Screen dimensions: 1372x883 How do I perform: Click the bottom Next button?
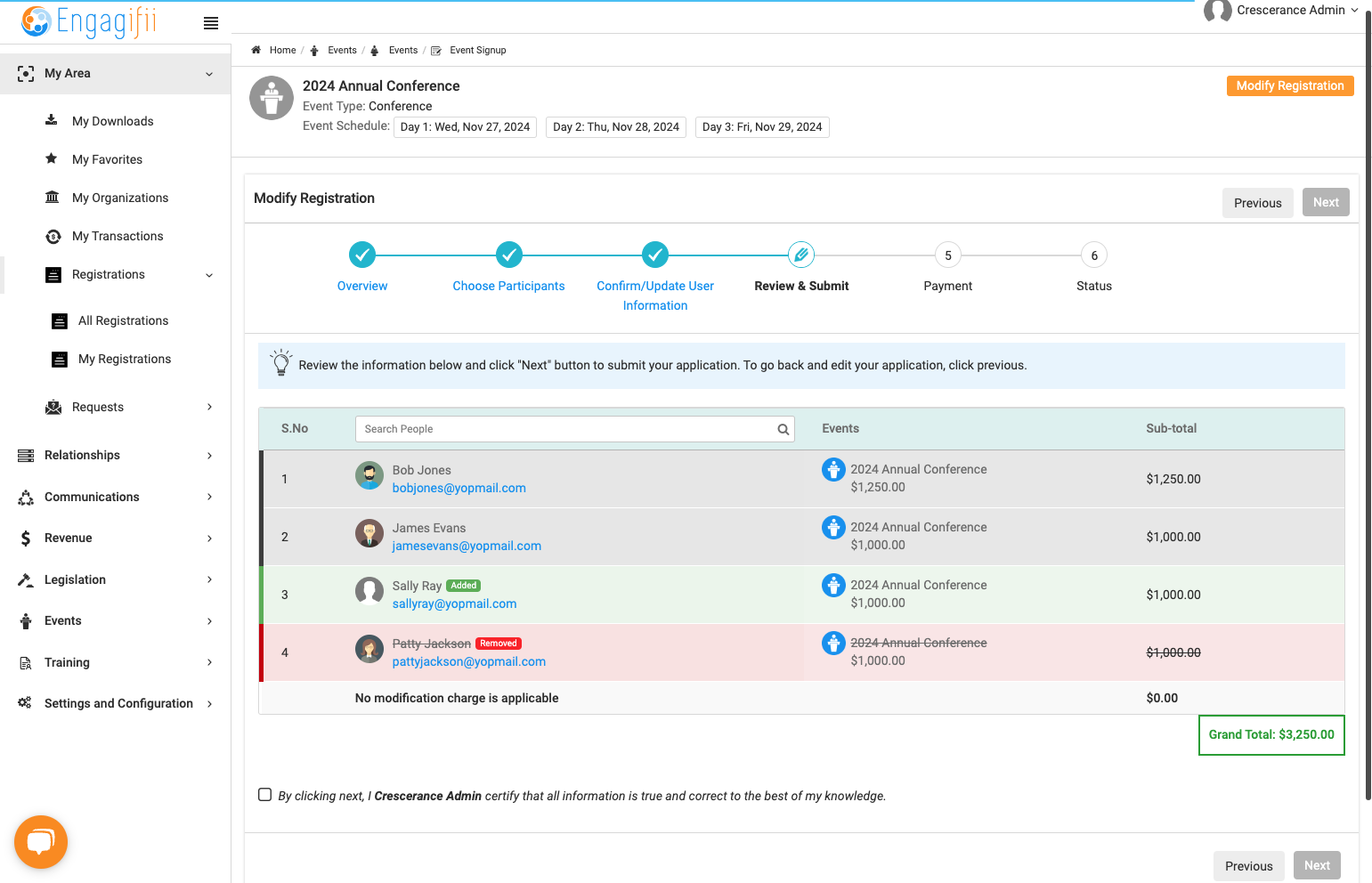1317,865
